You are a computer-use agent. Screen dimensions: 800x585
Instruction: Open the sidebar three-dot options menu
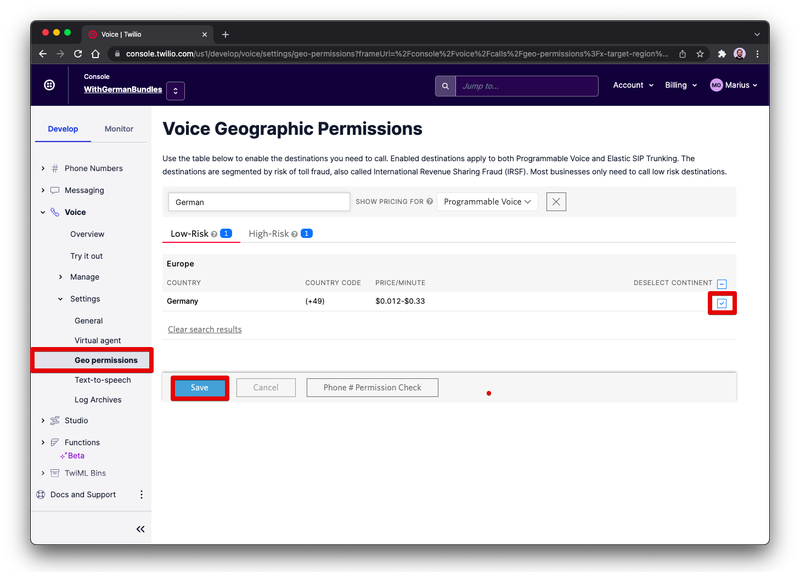[141, 495]
